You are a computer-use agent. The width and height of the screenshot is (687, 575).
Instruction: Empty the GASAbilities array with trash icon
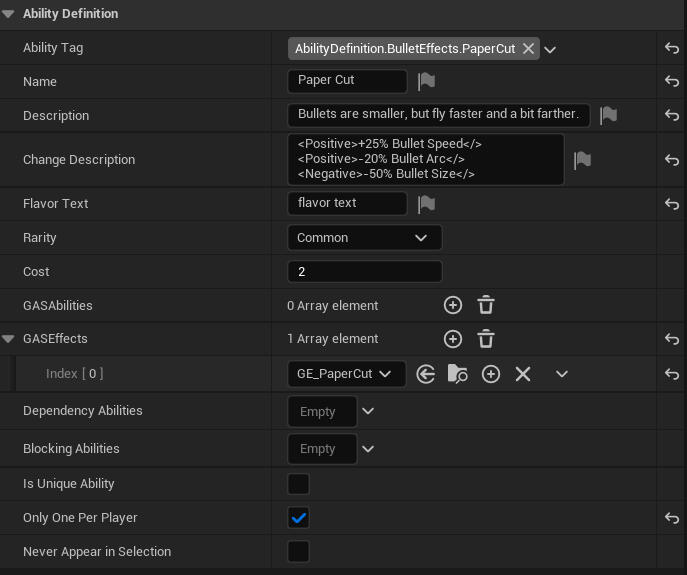click(x=485, y=305)
